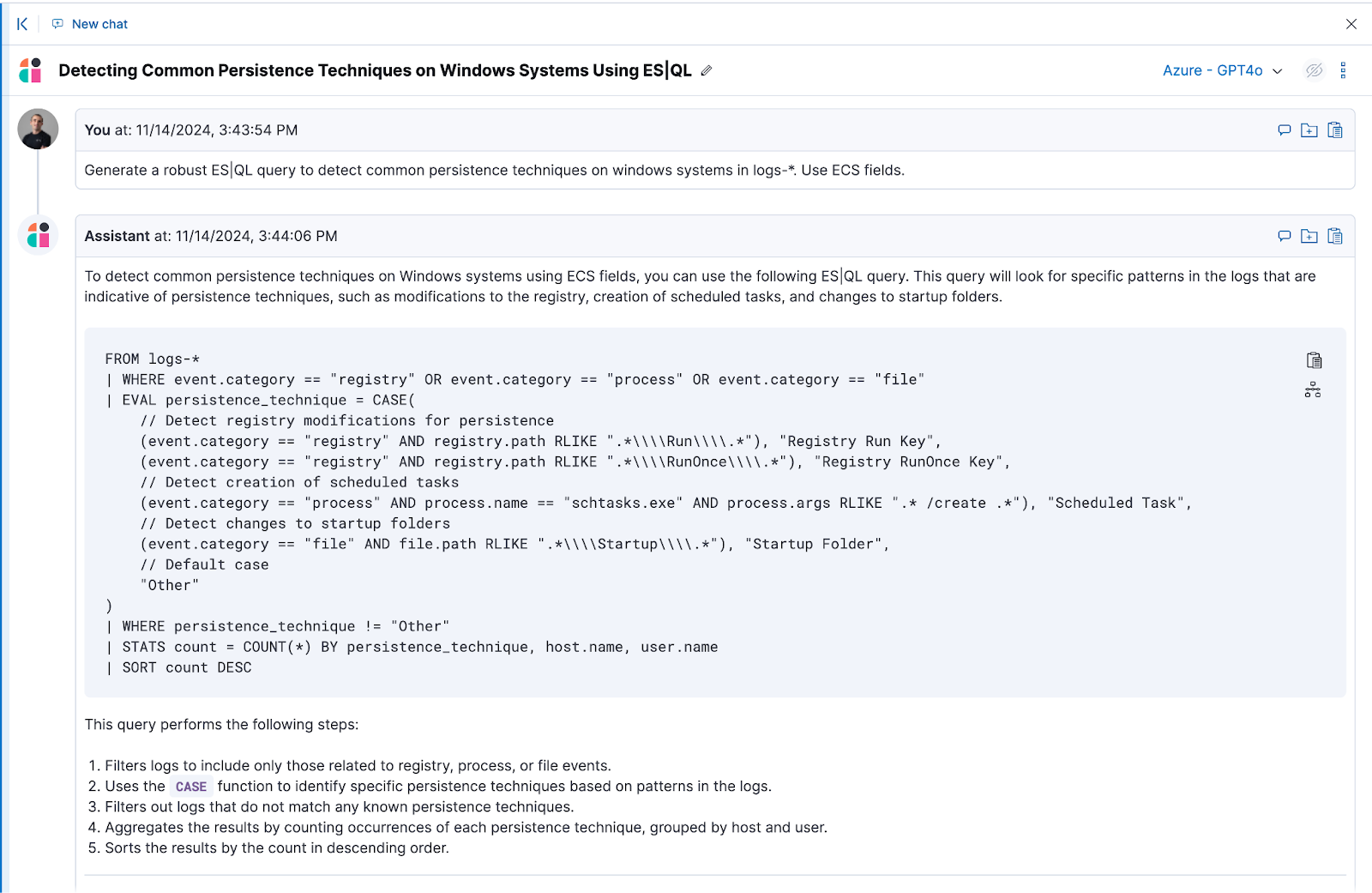Copy the Assistant message to clipboard
The height and width of the screenshot is (893, 1372).
tap(1335, 236)
